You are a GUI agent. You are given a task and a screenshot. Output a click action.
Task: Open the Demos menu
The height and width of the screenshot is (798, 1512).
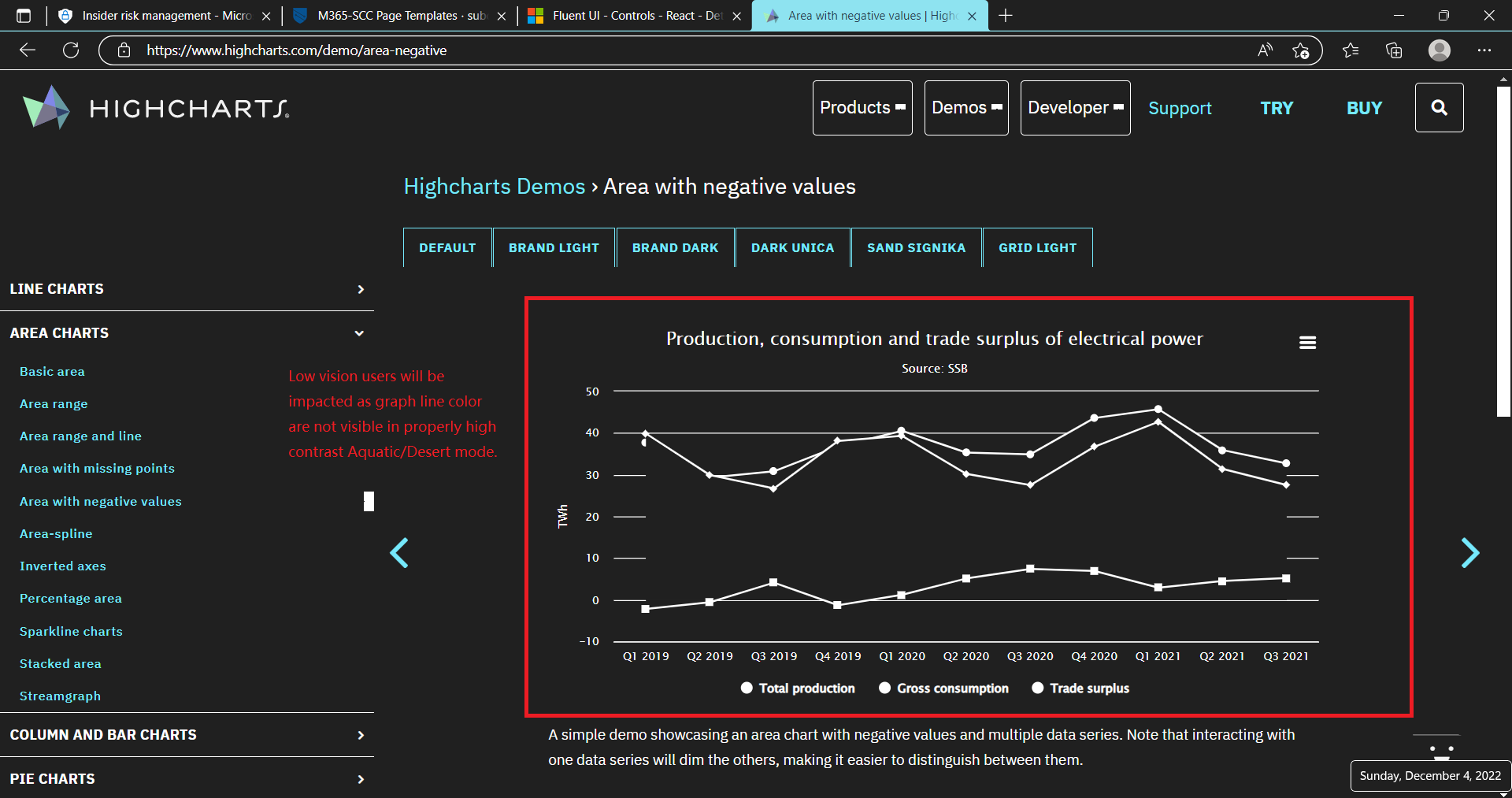click(965, 107)
